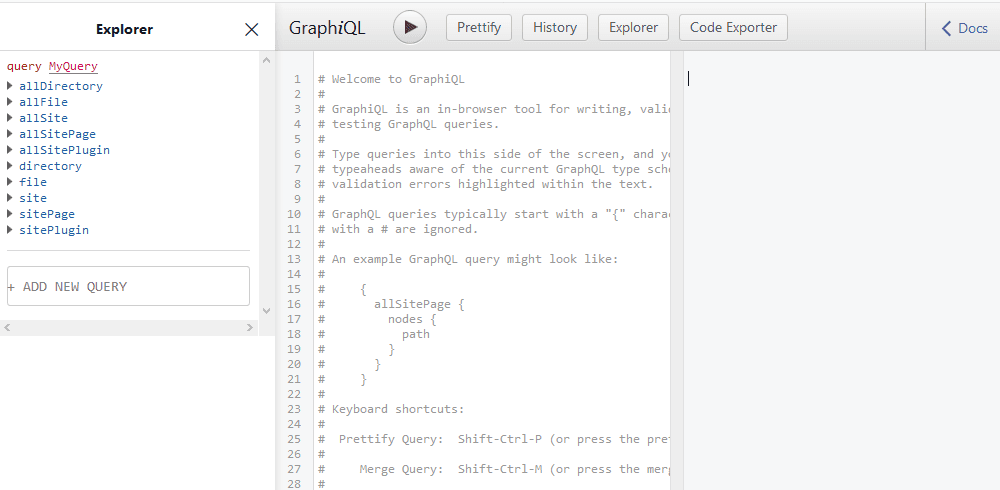
Task: Click the Explorer scroll up arrow
Action: pyautogui.click(x=267, y=60)
